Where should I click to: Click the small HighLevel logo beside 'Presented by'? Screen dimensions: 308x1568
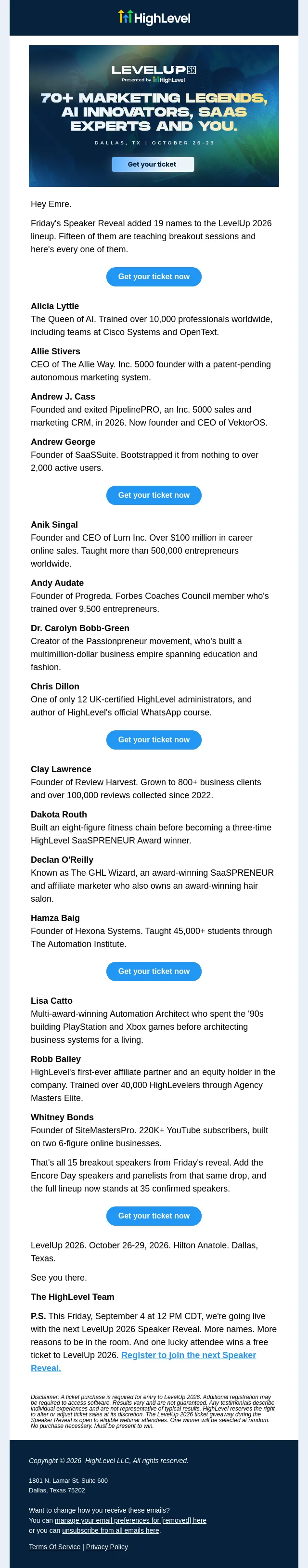click(x=168, y=80)
